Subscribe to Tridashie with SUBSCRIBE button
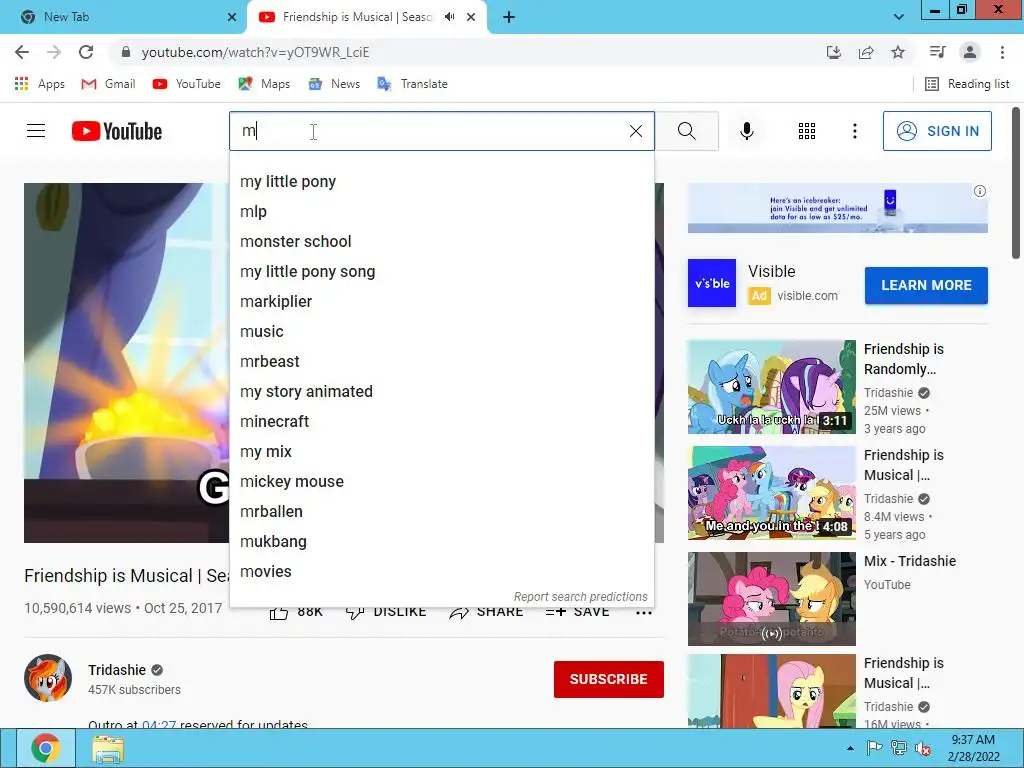1024x768 pixels. 609,679
